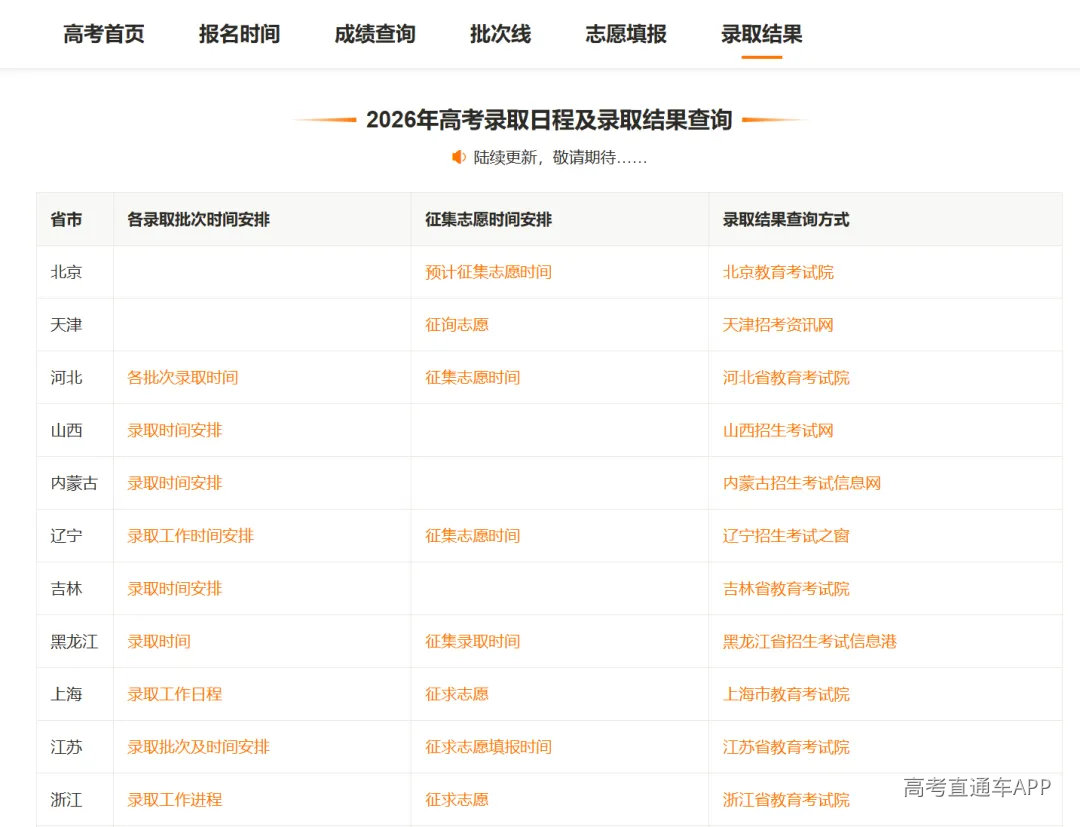Open 山西 录取时间安排 link

click(174, 430)
